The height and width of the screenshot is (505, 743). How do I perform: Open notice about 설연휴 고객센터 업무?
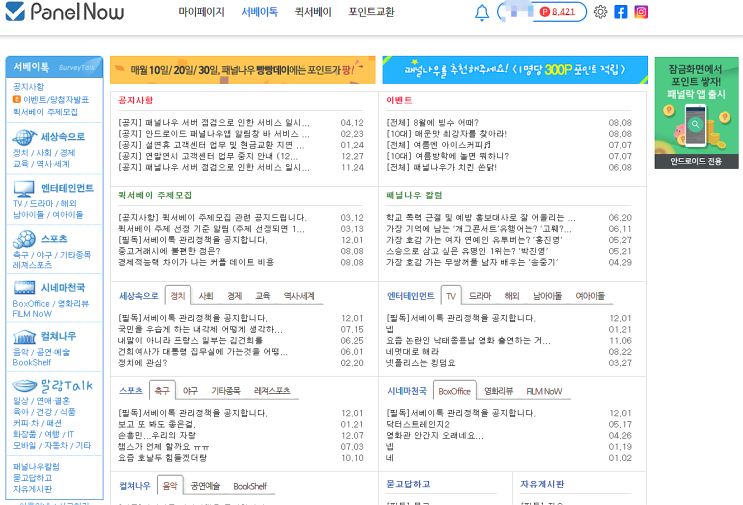[x=211, y=145]
